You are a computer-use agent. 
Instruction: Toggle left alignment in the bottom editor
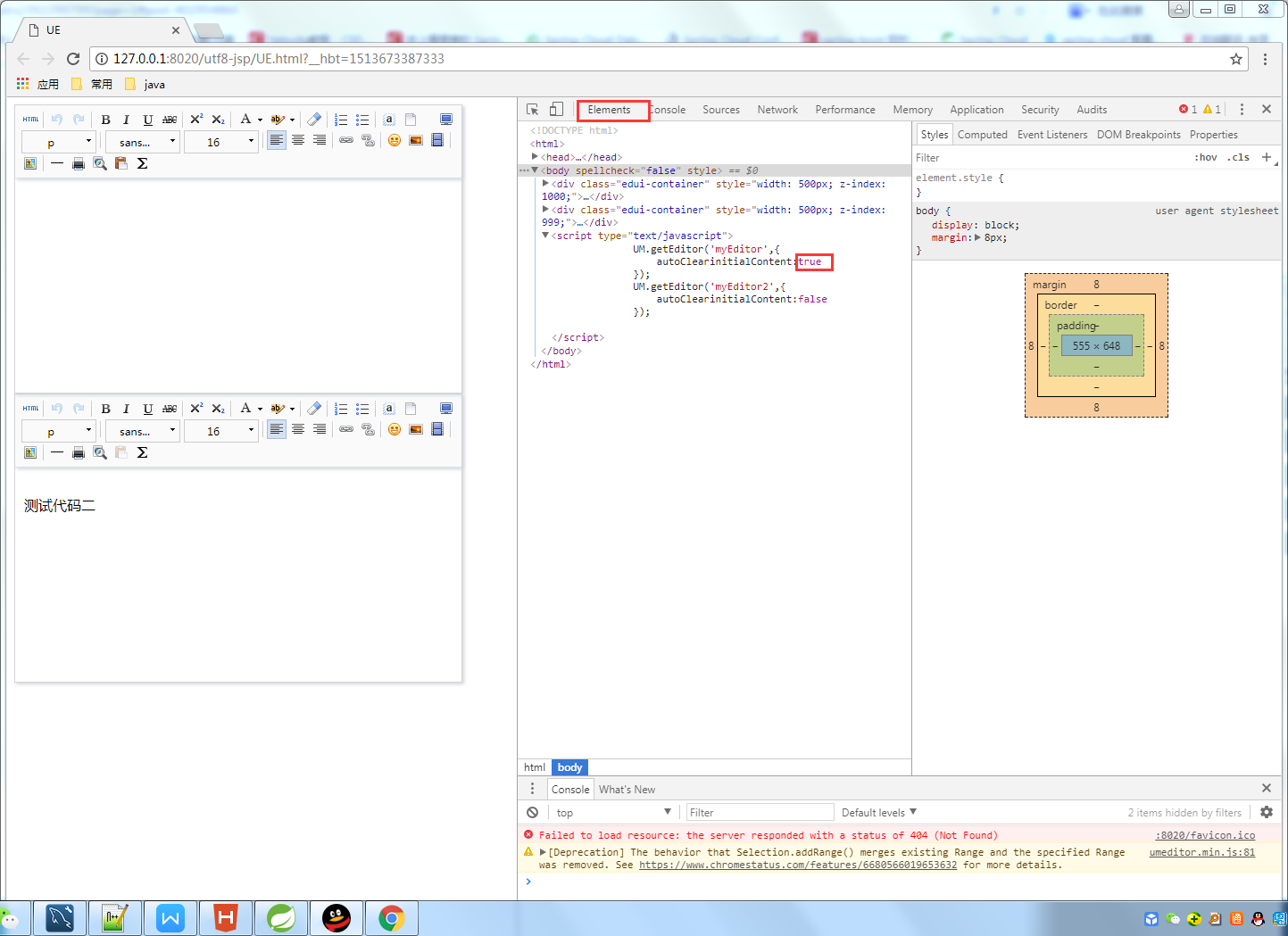(x=277, y=430)
